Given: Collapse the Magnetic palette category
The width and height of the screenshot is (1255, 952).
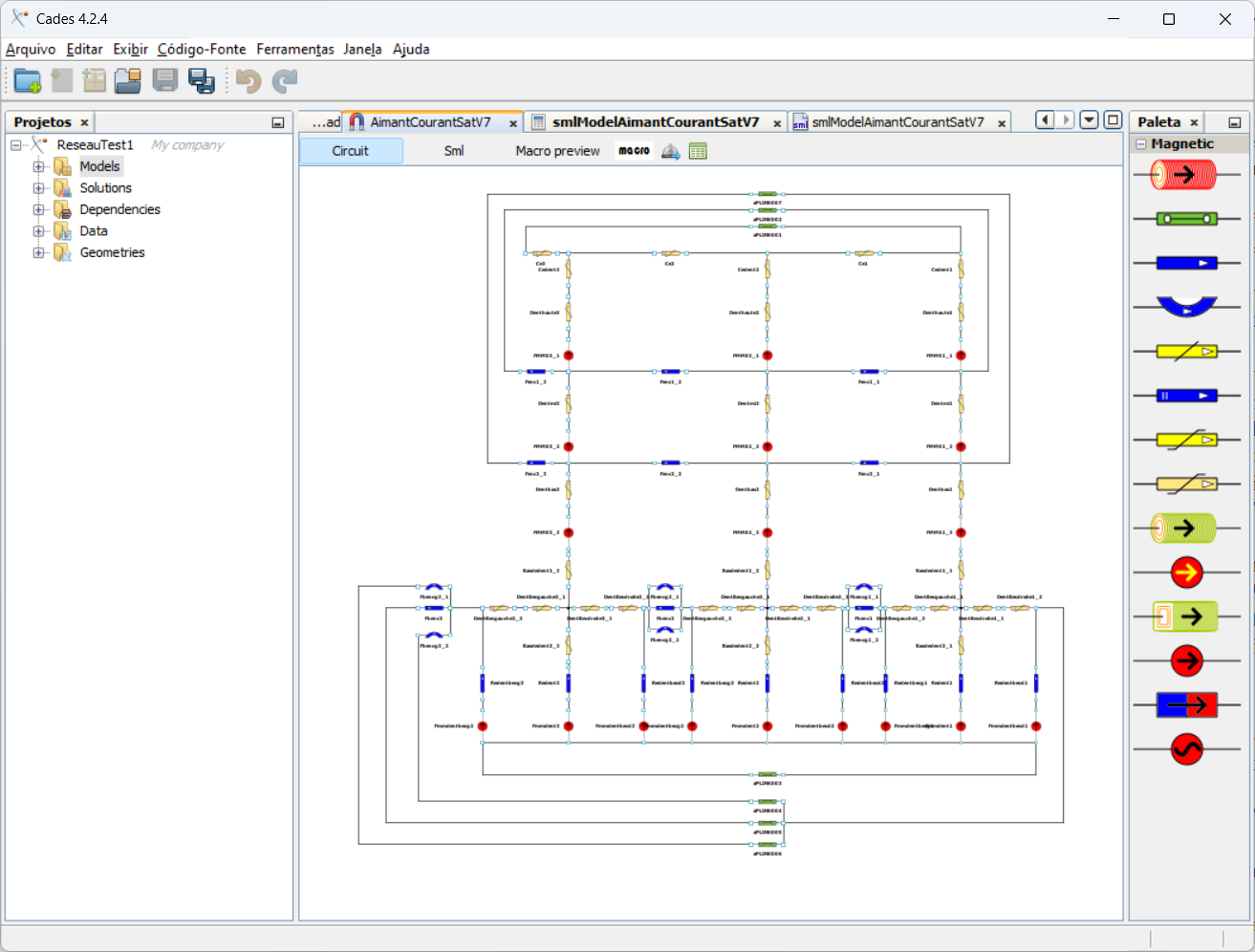Looking at the screenshot, I should [1141, 144].
